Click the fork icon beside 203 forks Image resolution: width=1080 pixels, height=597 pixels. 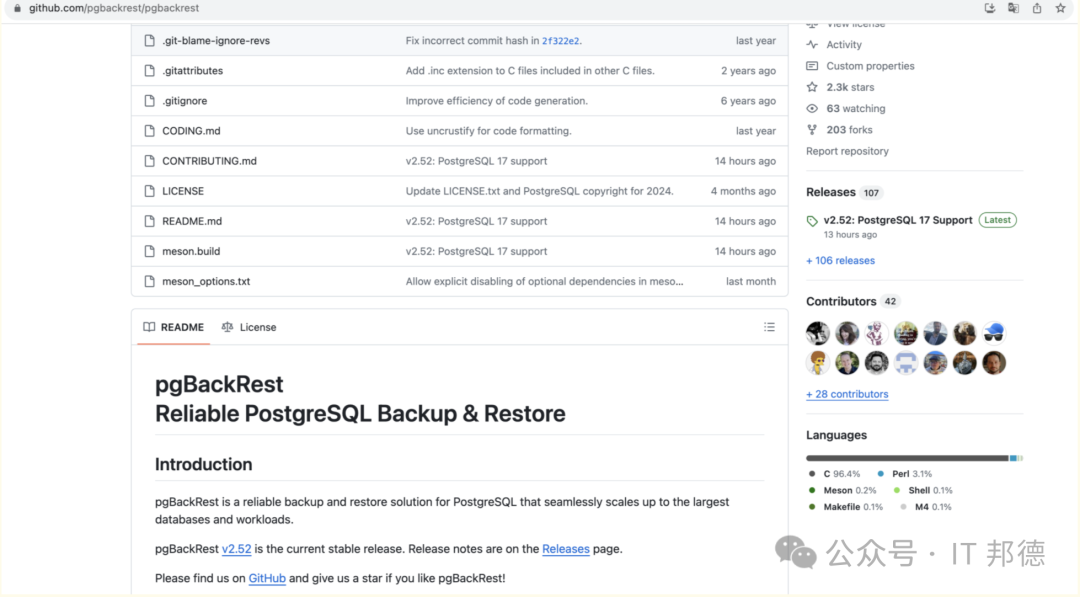tap(812, 130)
